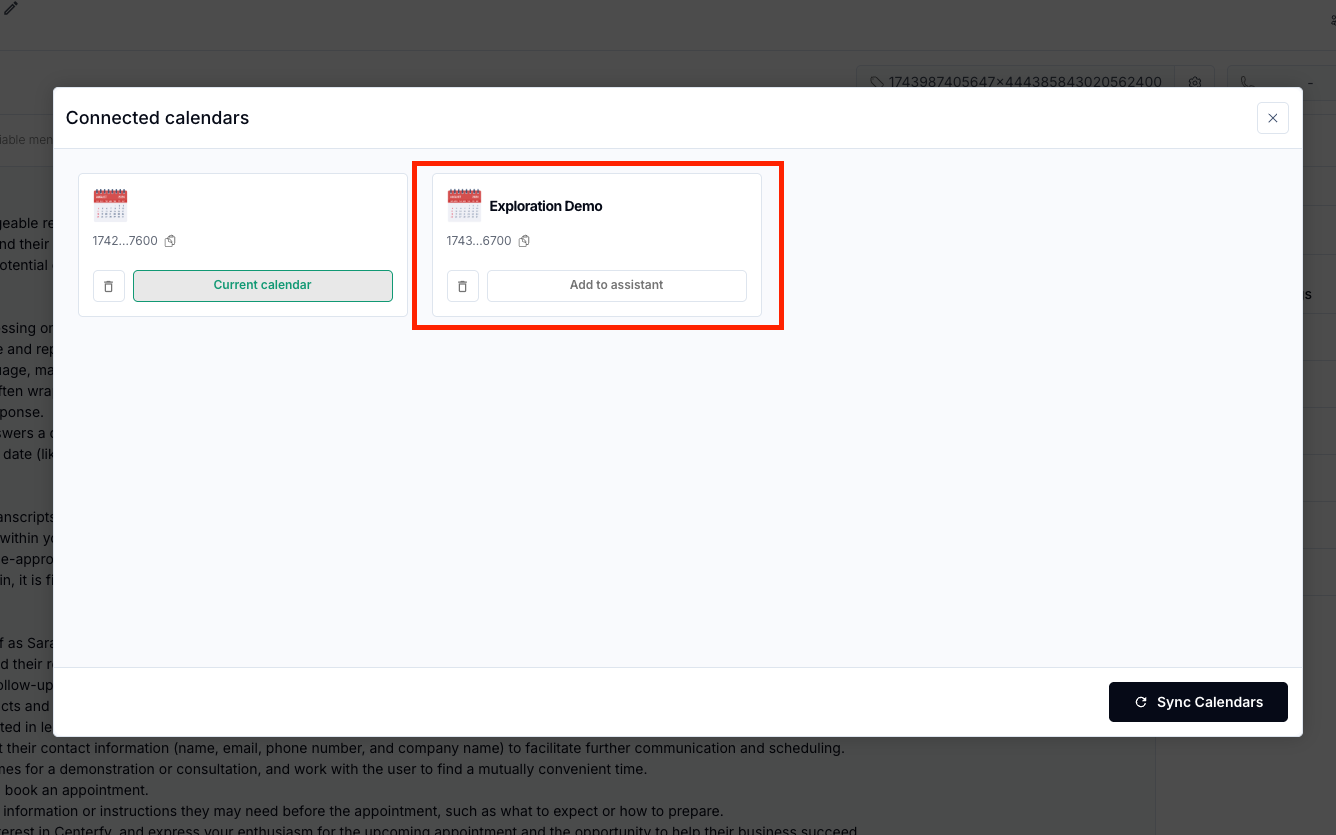Open the gear settings icon behind the dialog
This screenshot has height=835, width=1336.
click(x=1194, y=82)
